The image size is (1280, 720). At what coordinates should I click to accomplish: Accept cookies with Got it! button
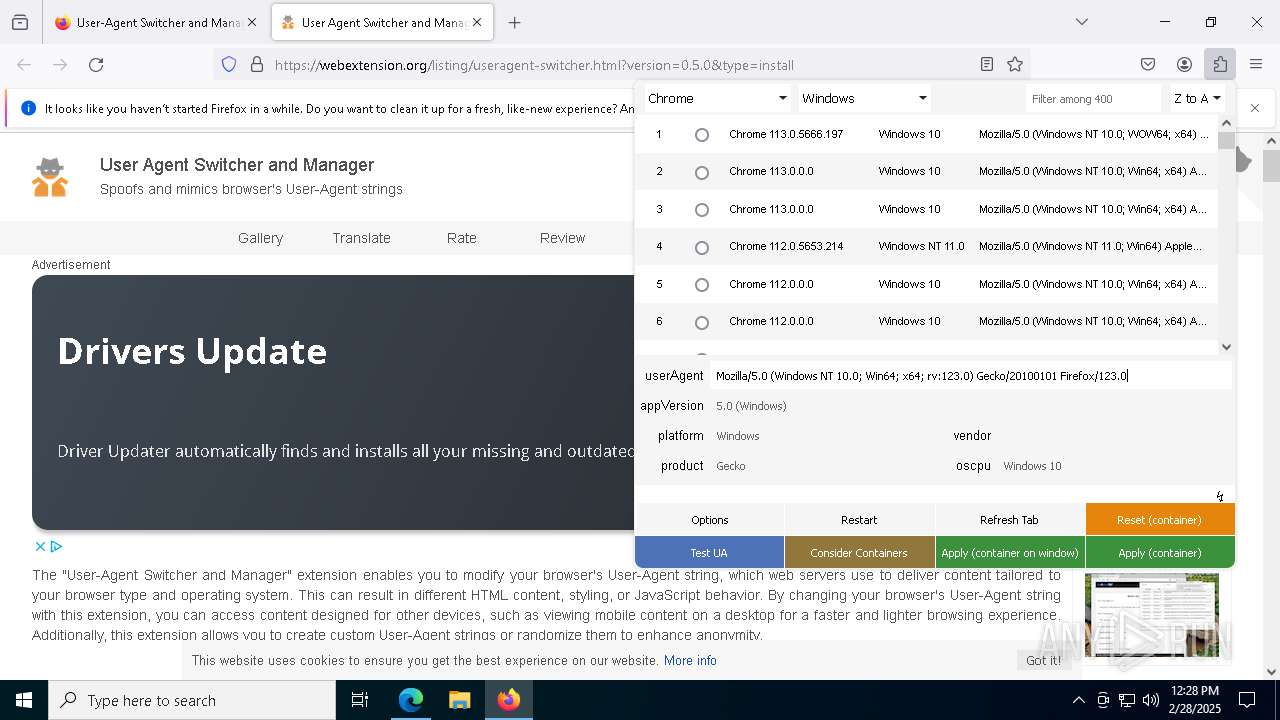pos(1043,660)
